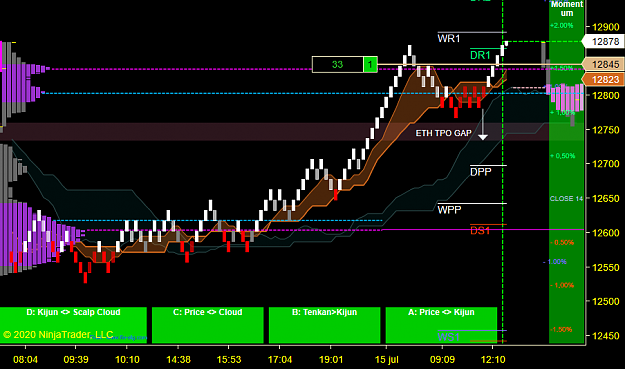Viewport: 625px width, 369px height.
Task: Click the 15 jul date axis label
Action: (x=387, y=360)
